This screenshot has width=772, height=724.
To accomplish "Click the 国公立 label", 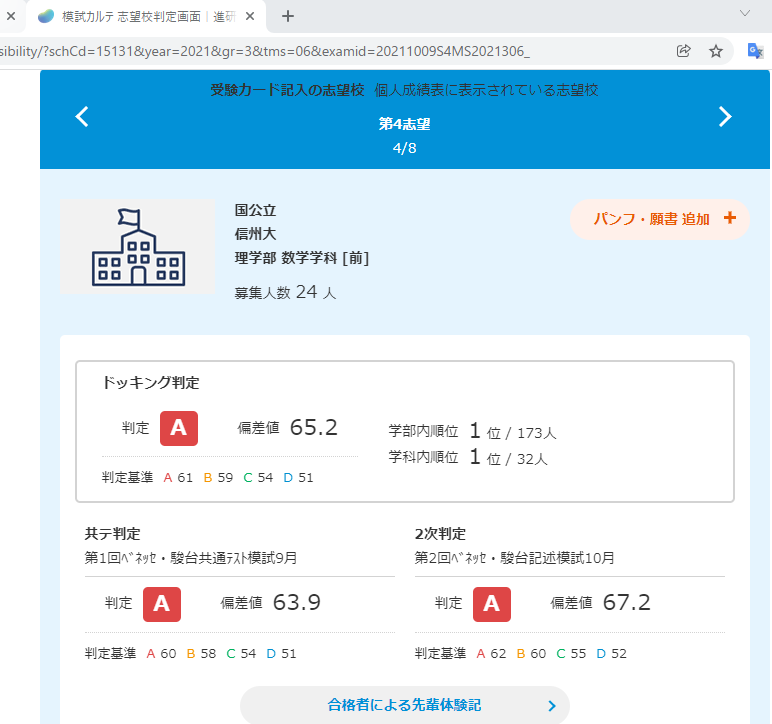I will tap(255, 210).
